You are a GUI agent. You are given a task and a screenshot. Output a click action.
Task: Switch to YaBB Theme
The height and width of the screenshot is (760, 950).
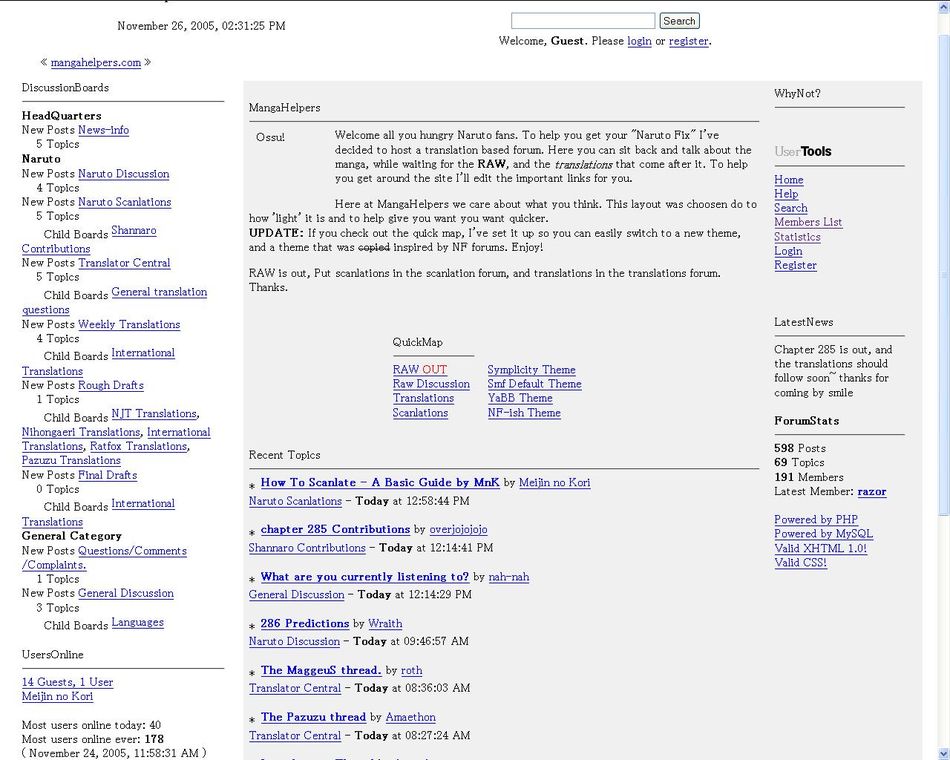point(520,398)
